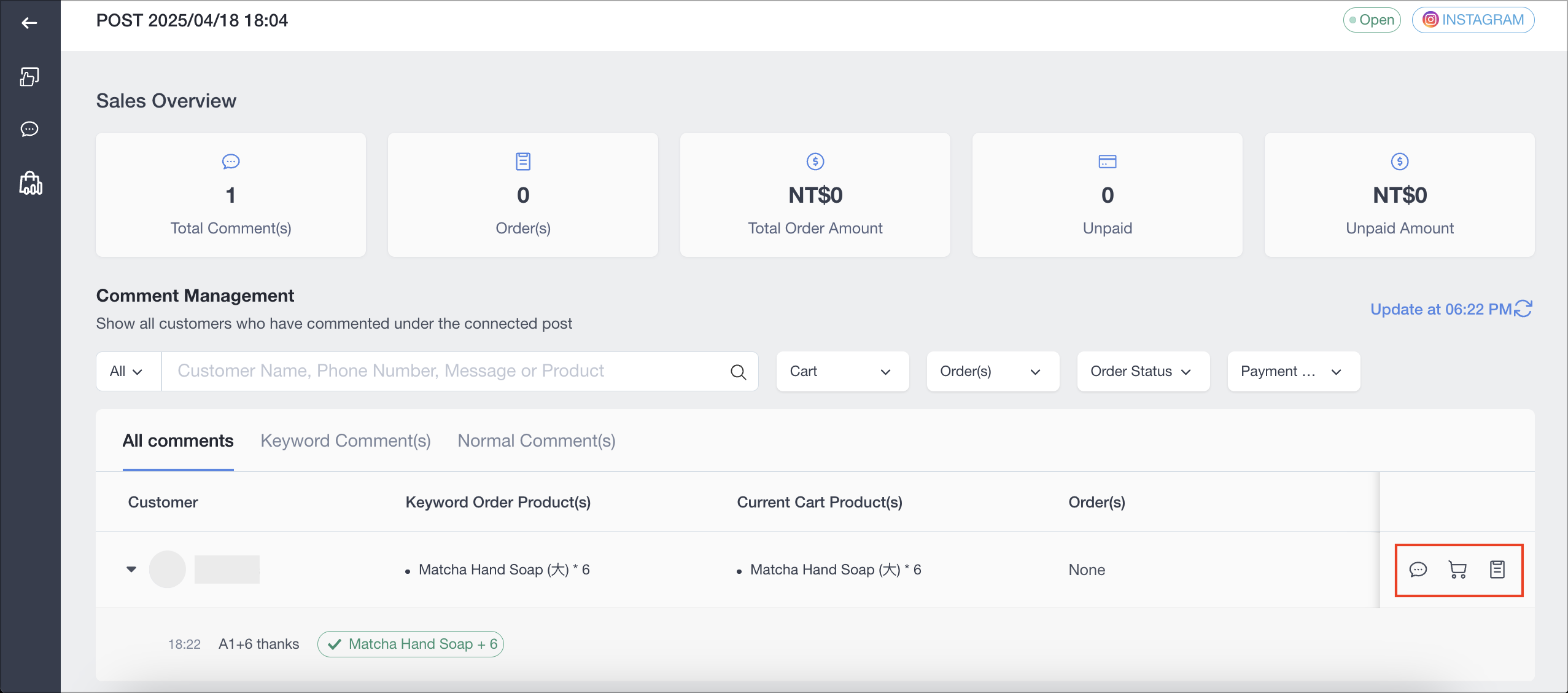Image resolution: width=1568 pixels, height=693 pixels.
Task: Switch to All comments tab
Action: click(178, 440)
